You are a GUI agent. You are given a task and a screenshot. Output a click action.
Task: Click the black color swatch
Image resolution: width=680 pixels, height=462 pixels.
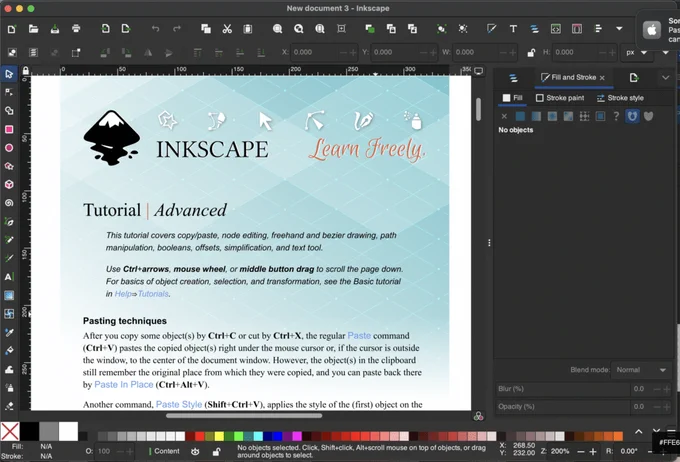[29, 432]
